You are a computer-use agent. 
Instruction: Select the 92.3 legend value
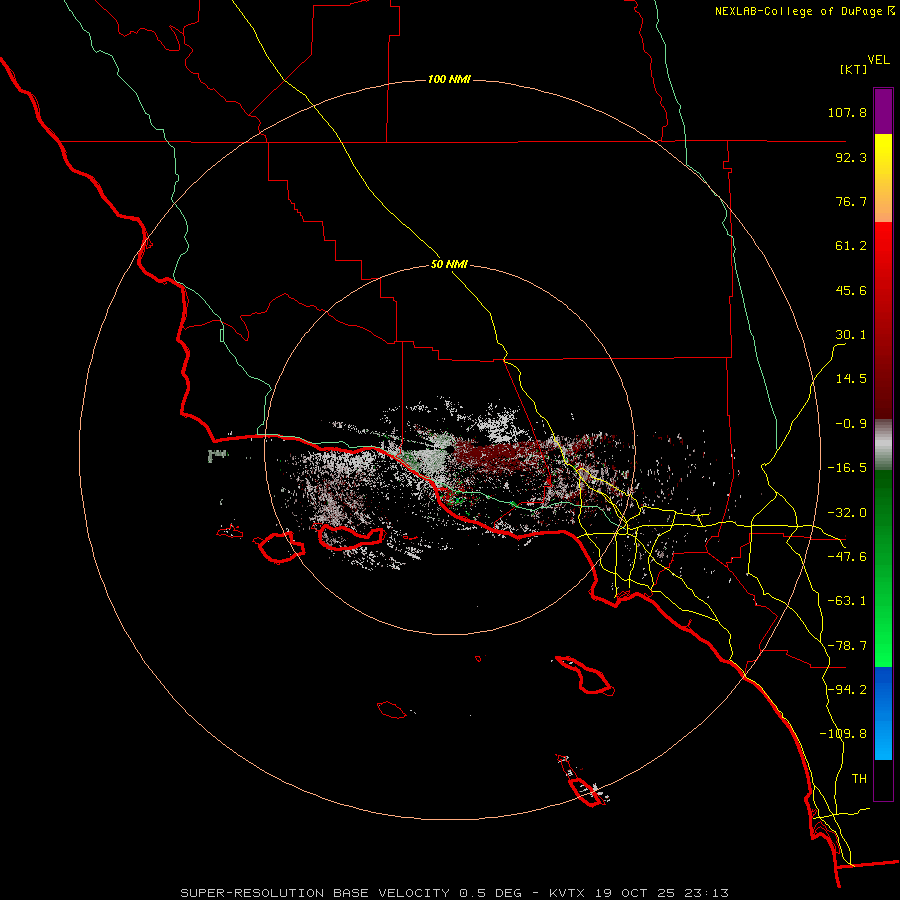851,157
